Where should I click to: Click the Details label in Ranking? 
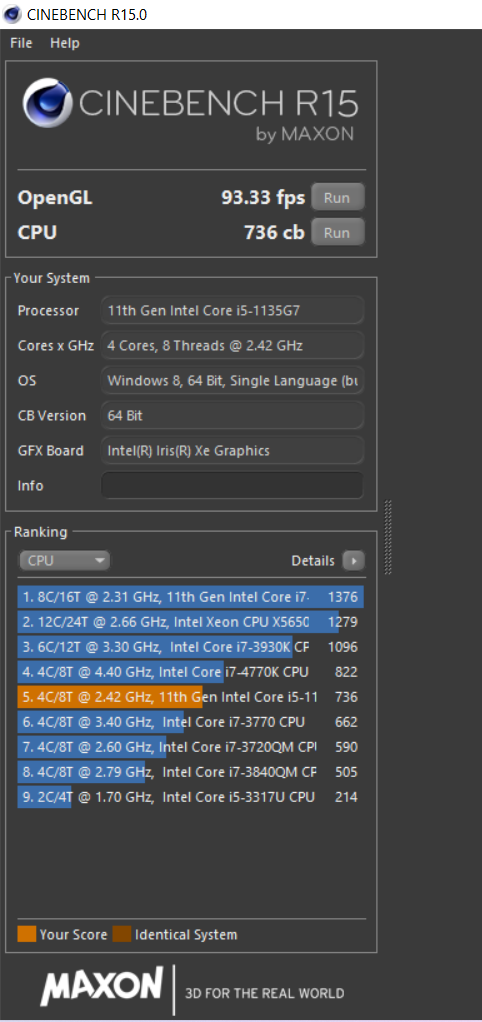[313, 561]
